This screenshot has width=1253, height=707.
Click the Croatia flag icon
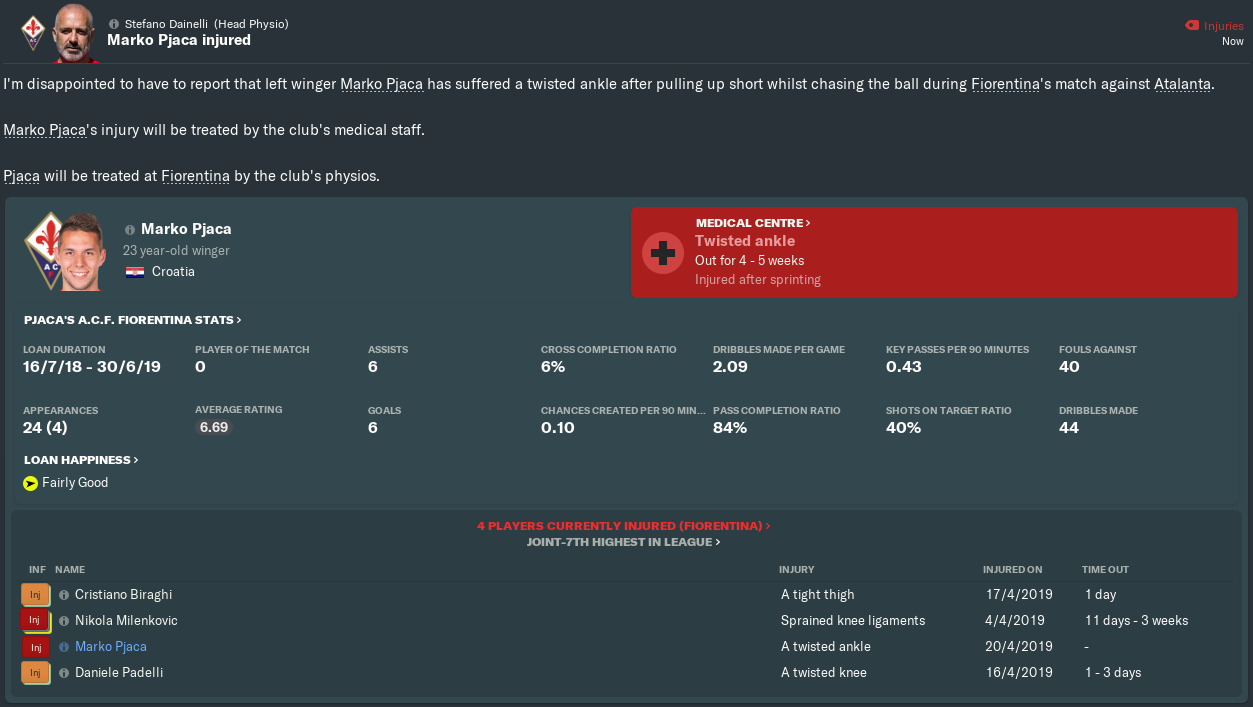[134, 272]
